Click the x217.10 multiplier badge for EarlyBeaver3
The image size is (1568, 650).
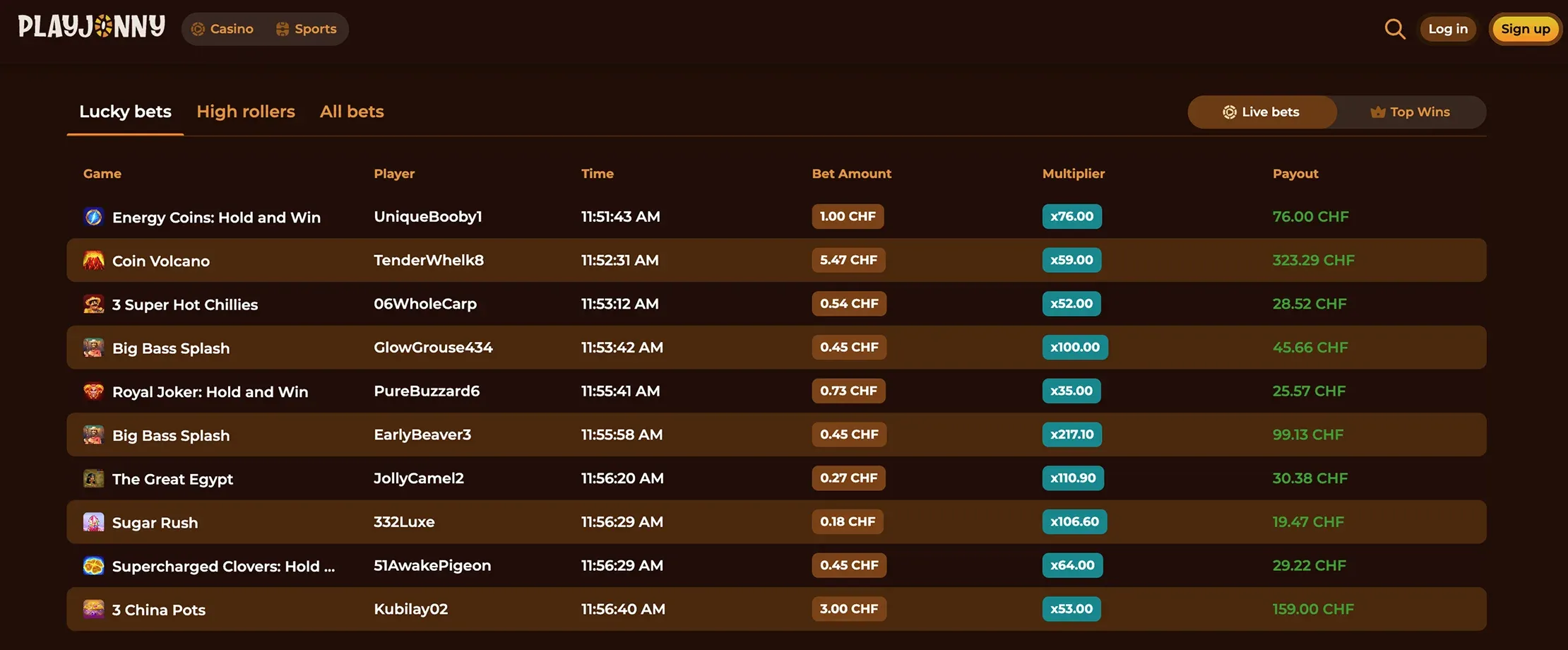(1071, 435)
